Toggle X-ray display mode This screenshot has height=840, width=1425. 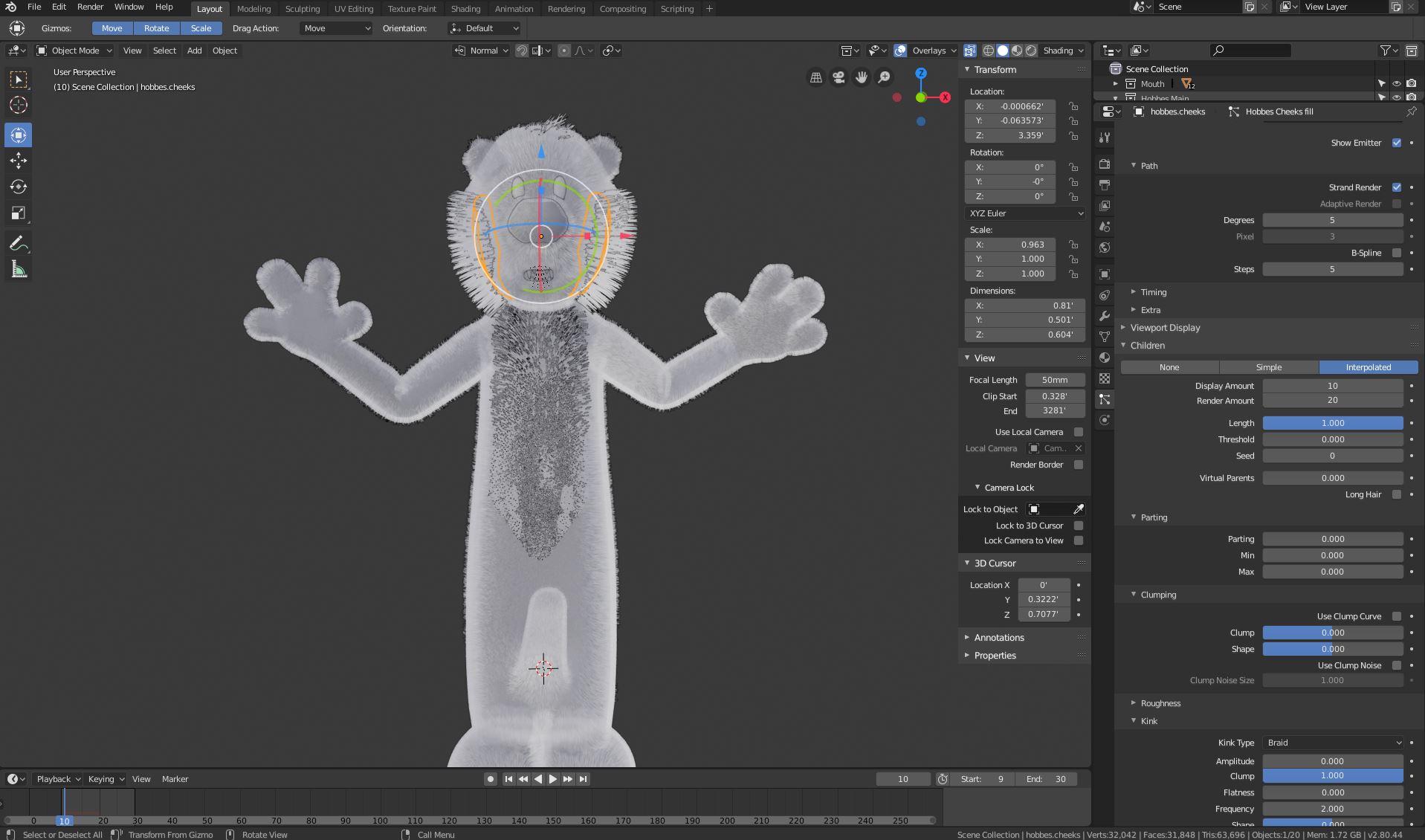970,51
